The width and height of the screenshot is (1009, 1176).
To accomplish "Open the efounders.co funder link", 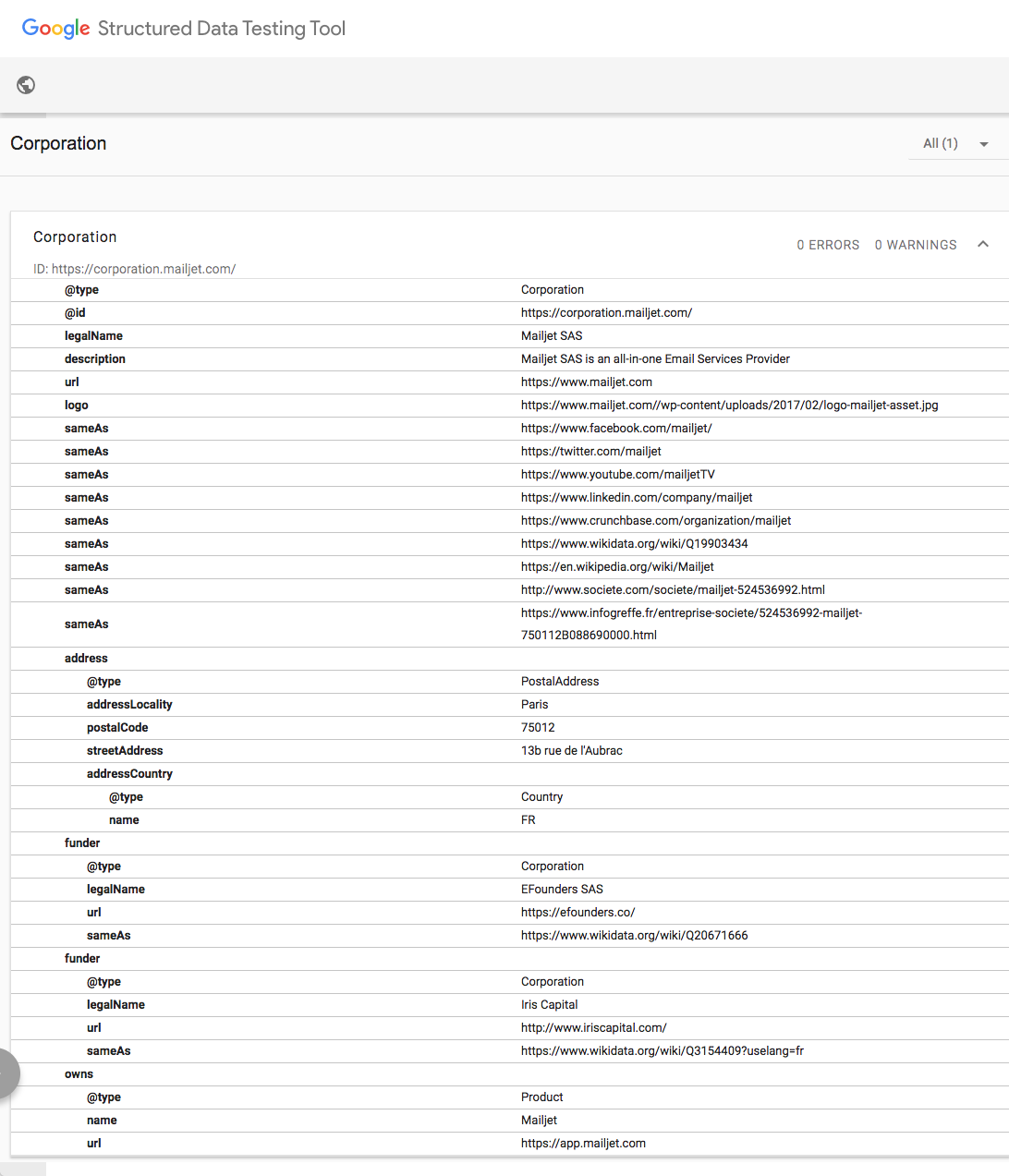I will [578, 912].
